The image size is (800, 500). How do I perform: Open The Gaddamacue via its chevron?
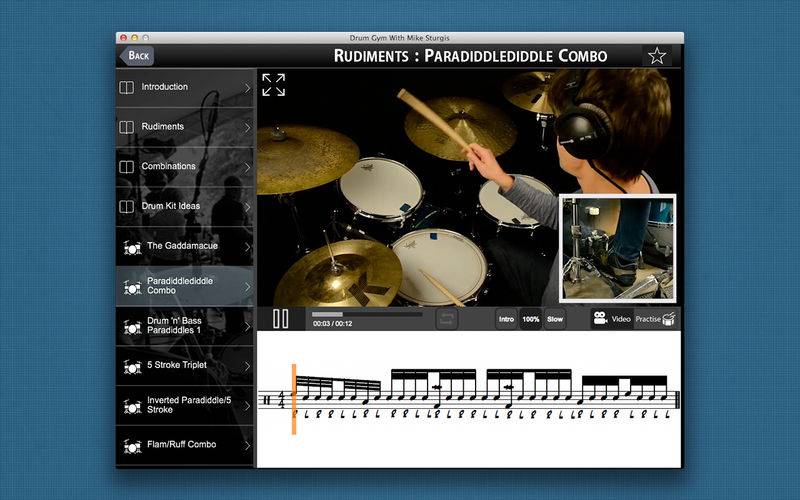pos(247,247)
